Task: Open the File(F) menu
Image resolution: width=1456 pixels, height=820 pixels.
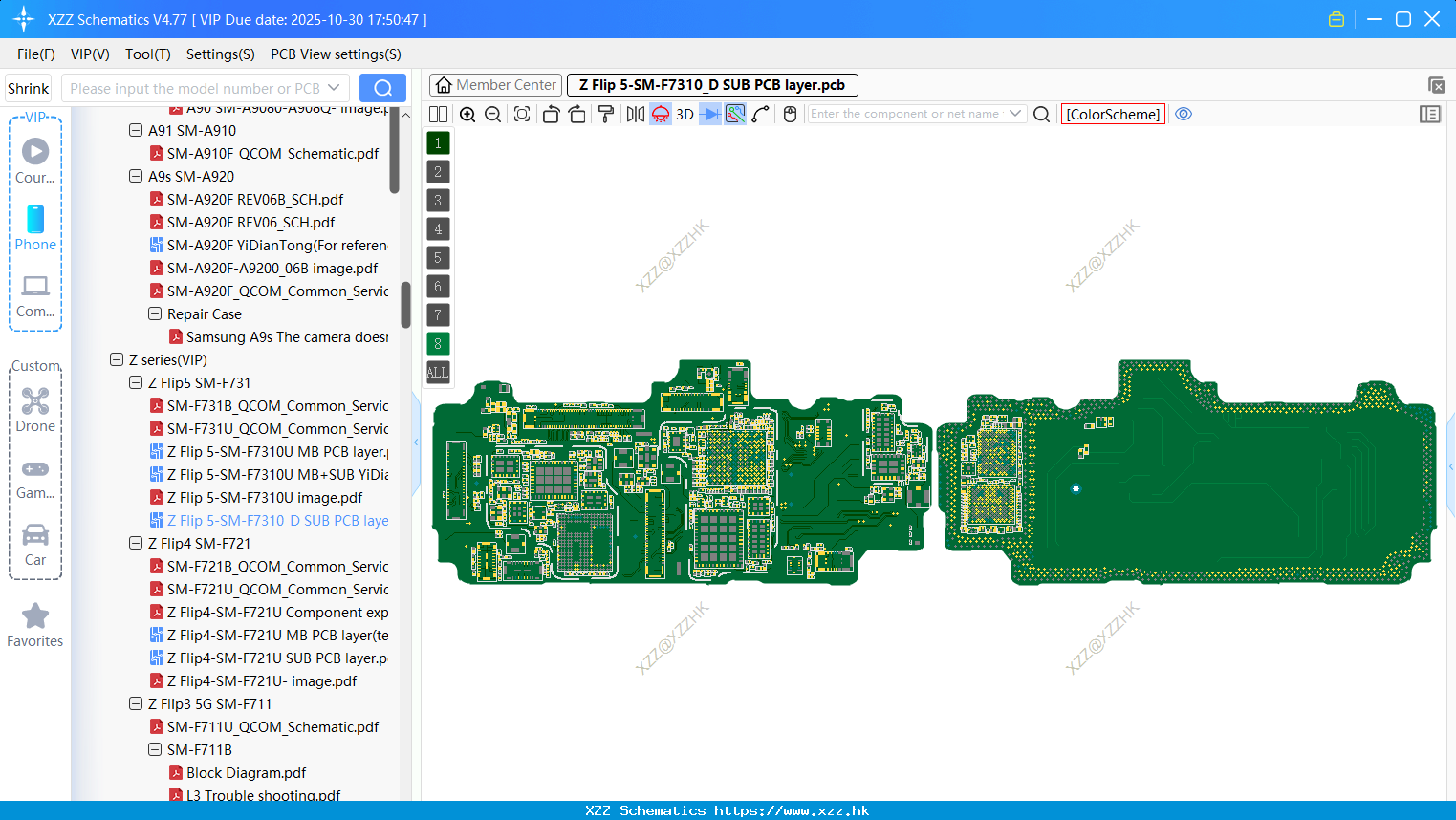Action: (36, 54)
